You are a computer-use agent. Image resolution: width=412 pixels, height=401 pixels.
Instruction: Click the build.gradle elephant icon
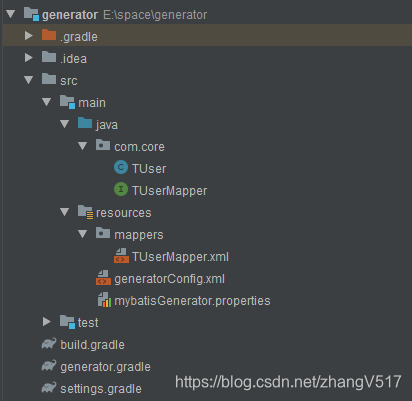point(49,343)
